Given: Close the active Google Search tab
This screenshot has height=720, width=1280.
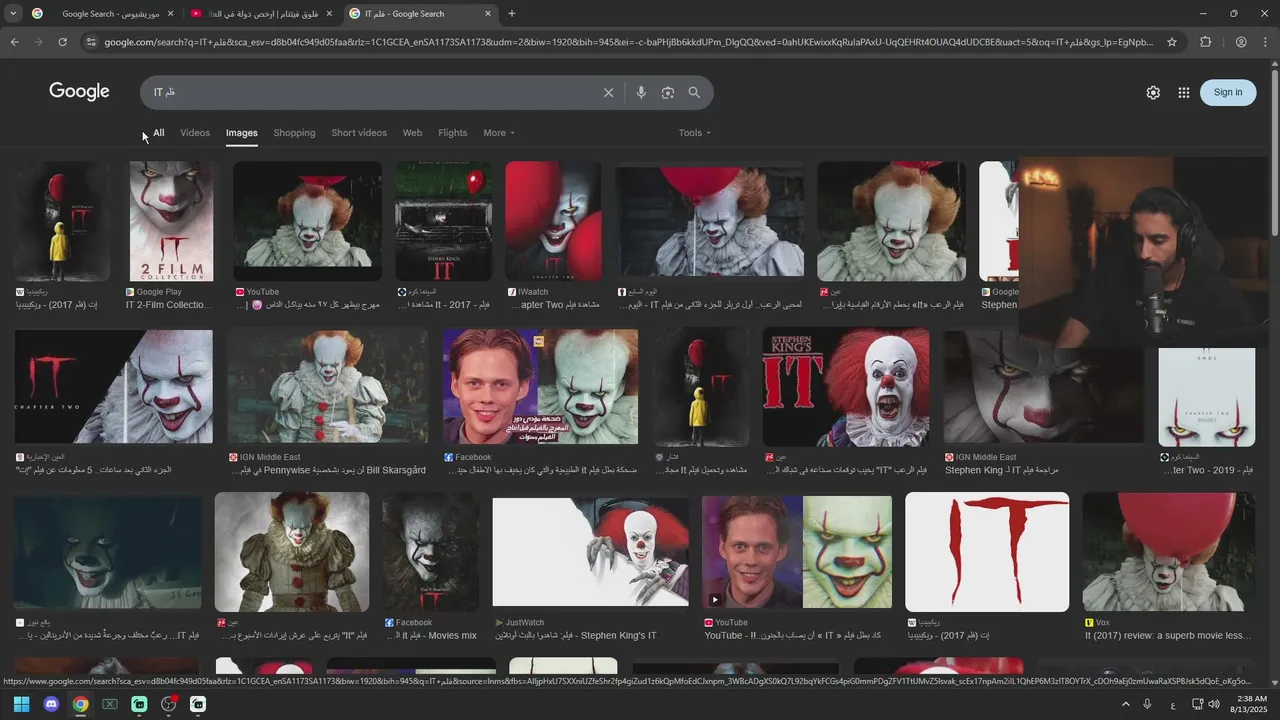Looking at the screenshot, I should point(488,14).
